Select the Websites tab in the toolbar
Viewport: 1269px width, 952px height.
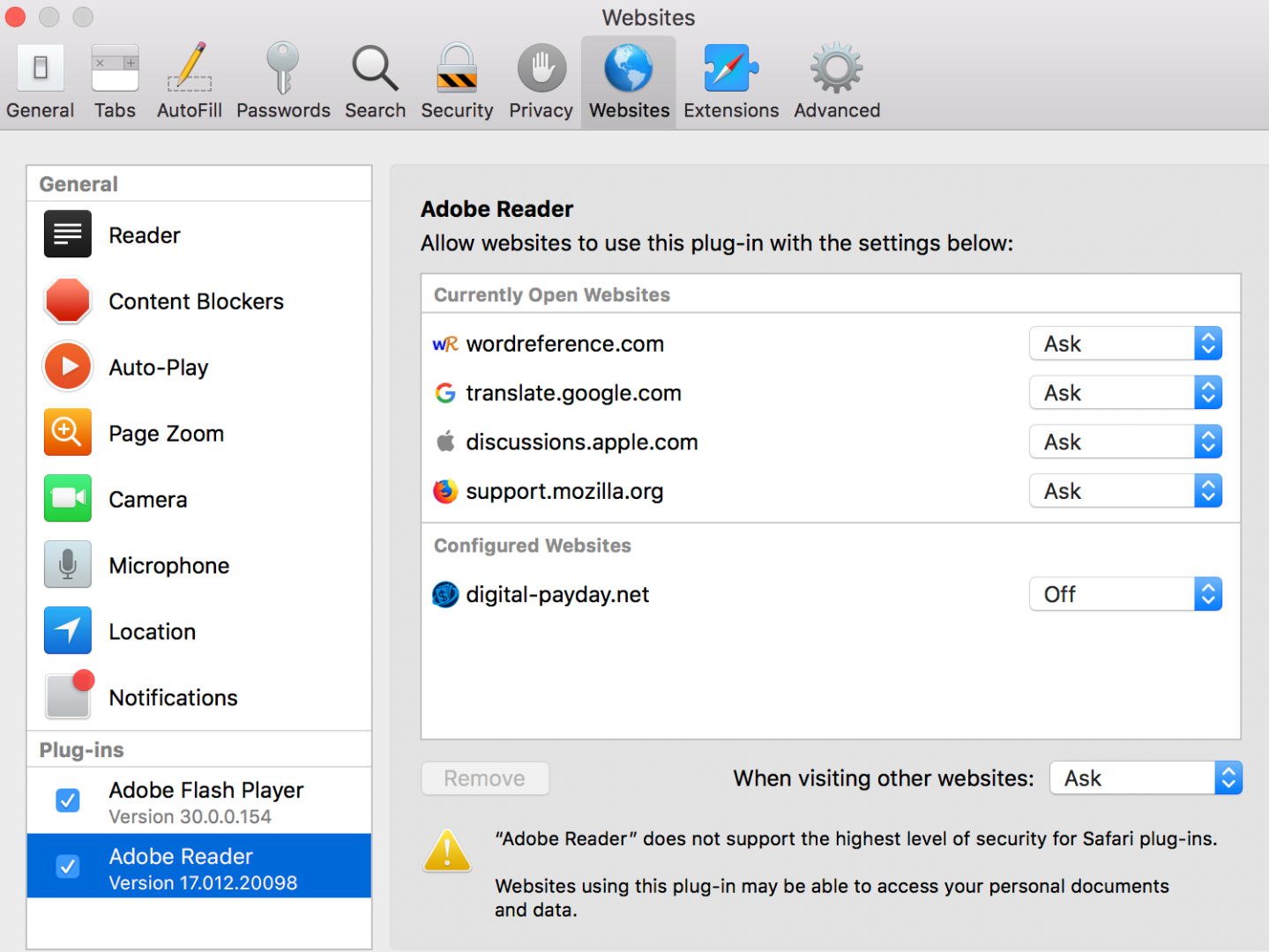[x=629, y=82]
